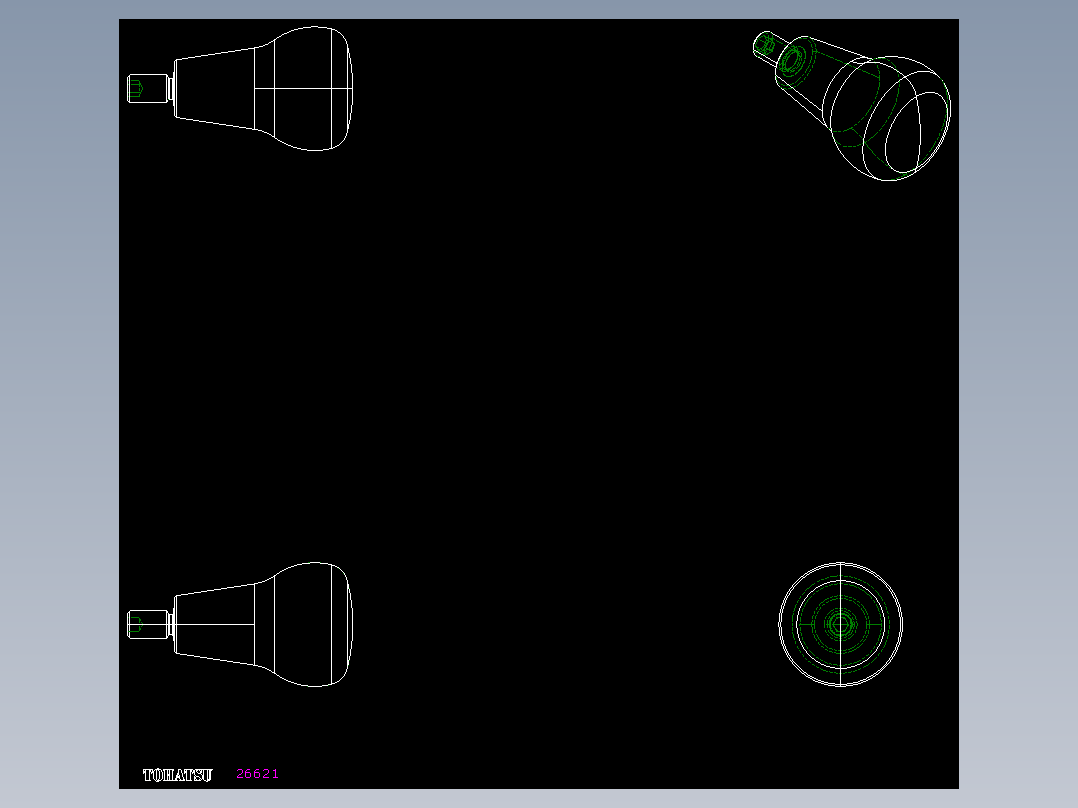
Task: Click the magenta part number 26621
Action: 257,774
